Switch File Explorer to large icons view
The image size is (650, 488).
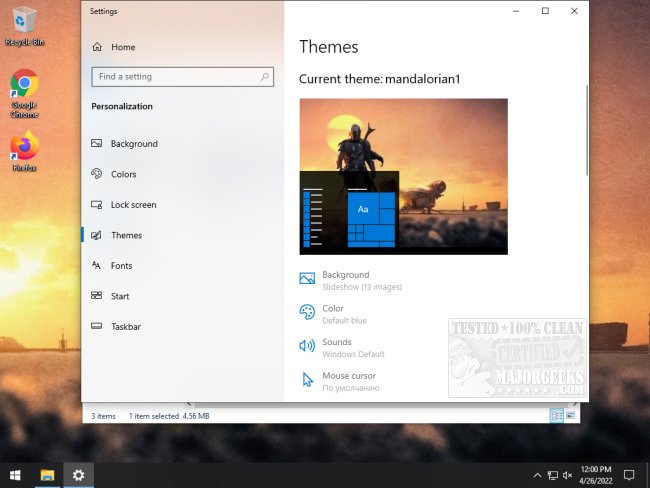[x=571, y=415]
